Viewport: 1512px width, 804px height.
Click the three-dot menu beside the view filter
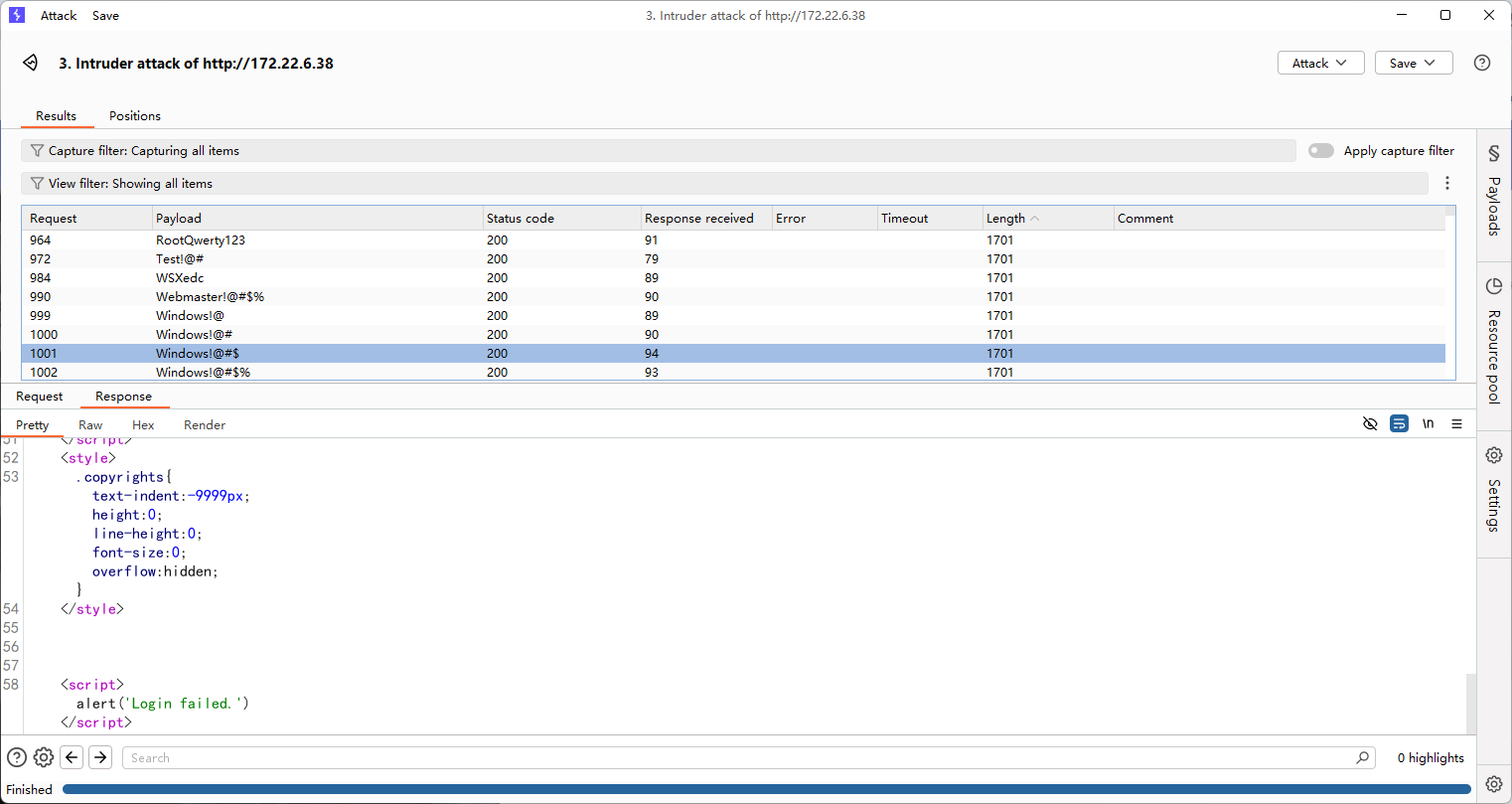click(x=1446, y=183)
